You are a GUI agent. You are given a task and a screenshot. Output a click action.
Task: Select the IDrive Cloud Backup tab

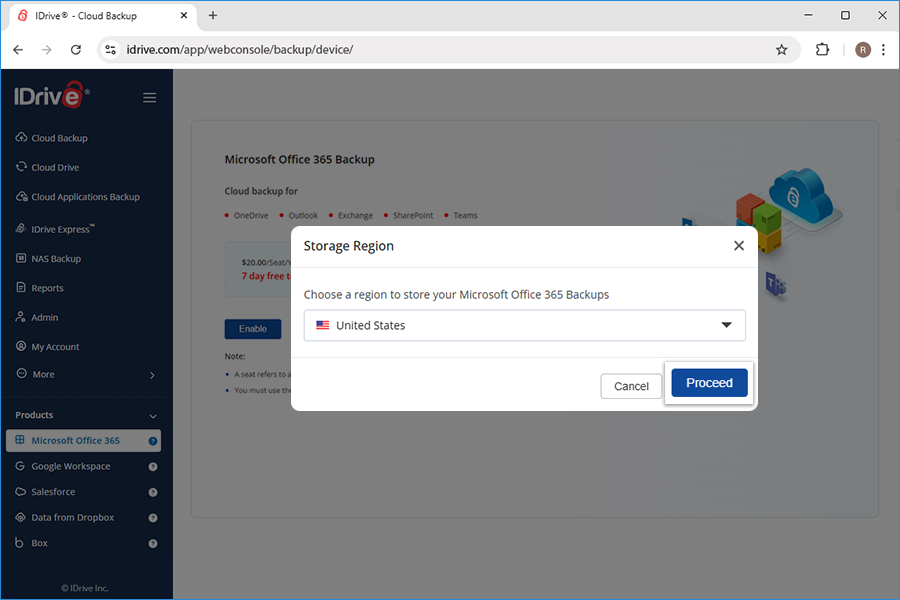[103, 16]
